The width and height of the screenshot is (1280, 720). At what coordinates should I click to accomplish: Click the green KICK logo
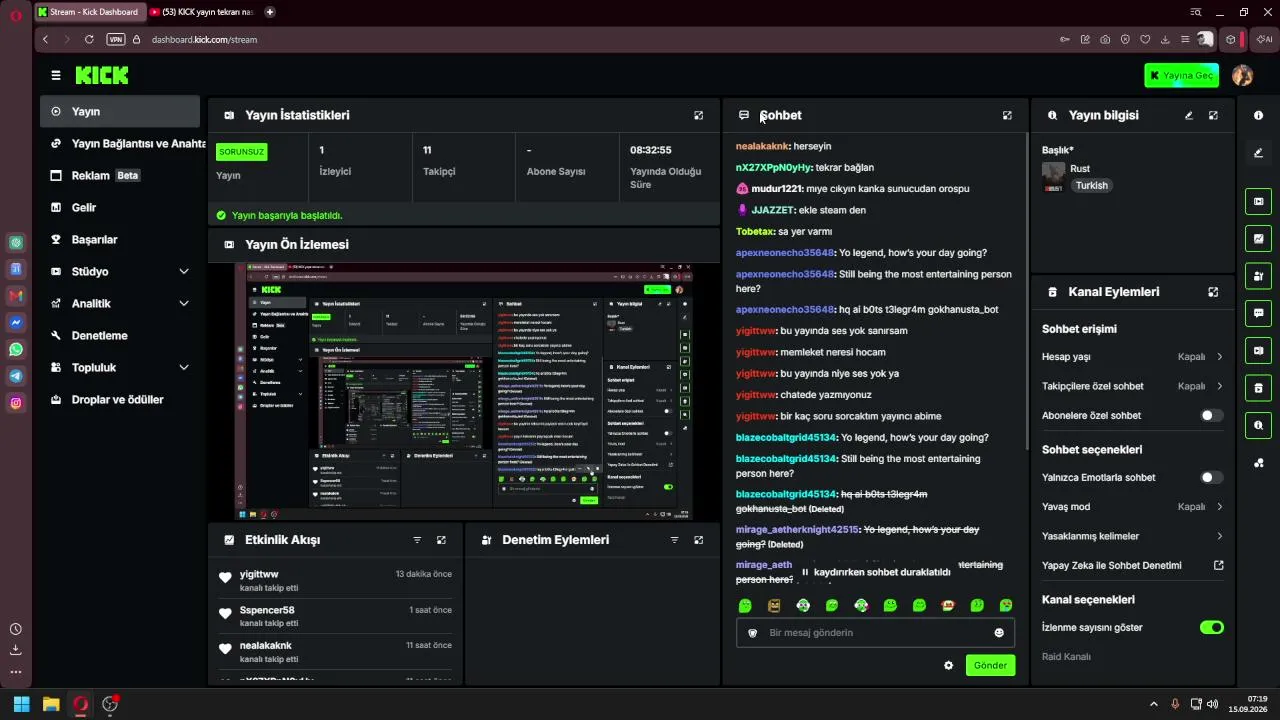pyautogui.click(x=102, y=75)
